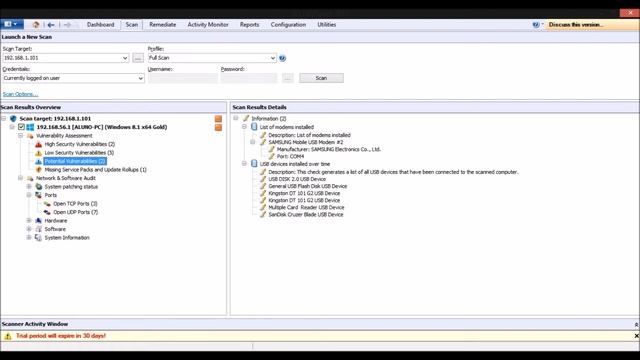The width and height of the screenshot is (640, 360).
Task: Click the orange status box on ALUNO-PC row
Action: [x=218, y=127]
